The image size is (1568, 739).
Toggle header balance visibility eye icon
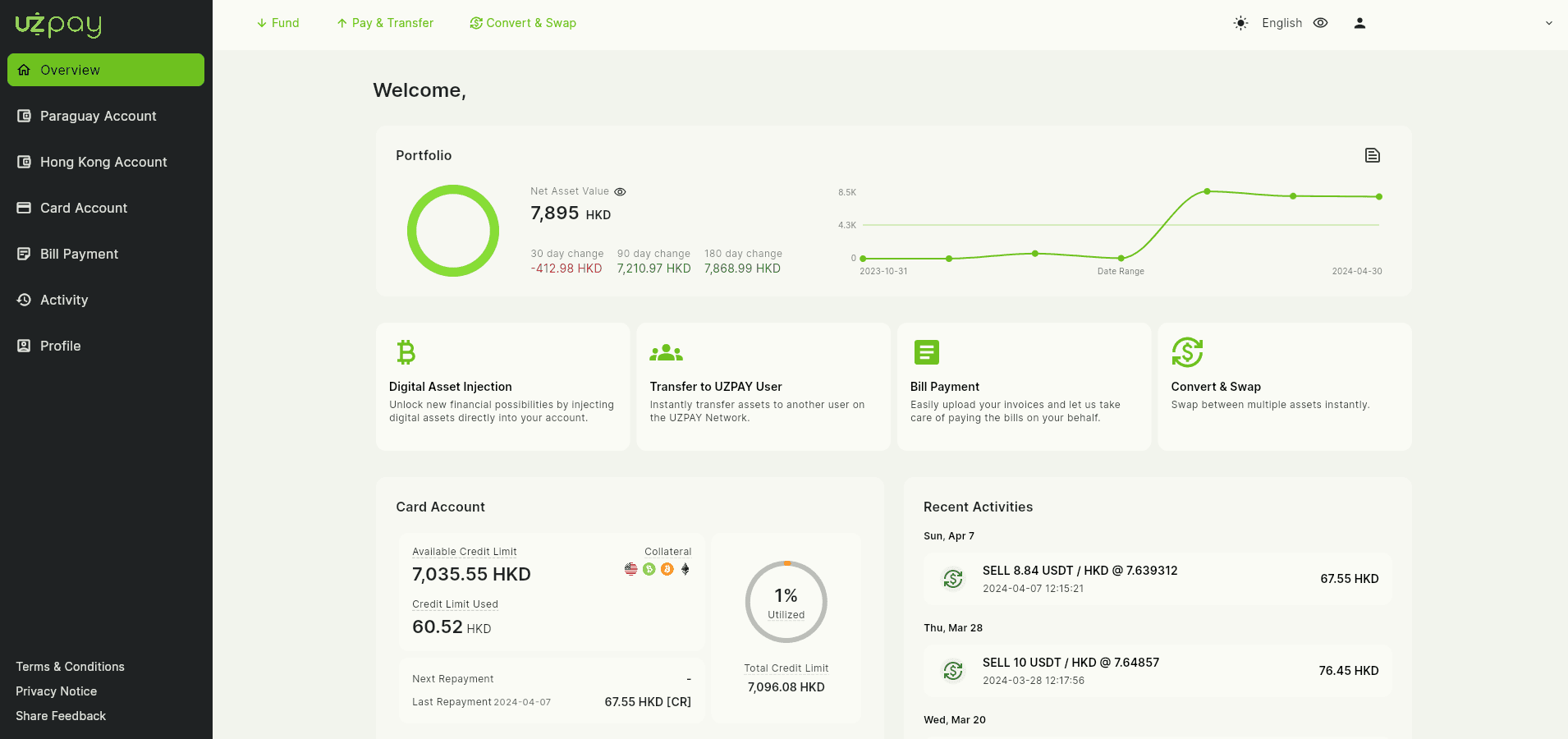1320,23
